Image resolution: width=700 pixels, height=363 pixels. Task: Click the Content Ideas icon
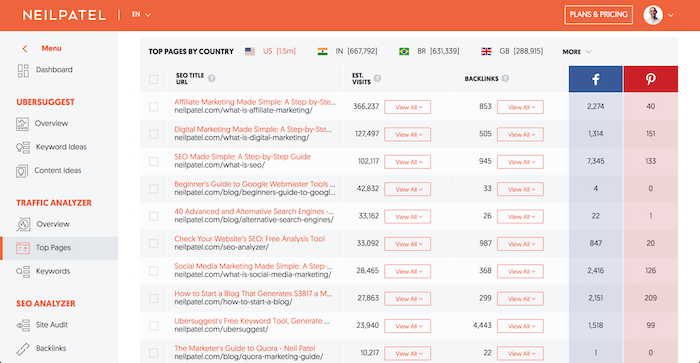coord(22,171)
